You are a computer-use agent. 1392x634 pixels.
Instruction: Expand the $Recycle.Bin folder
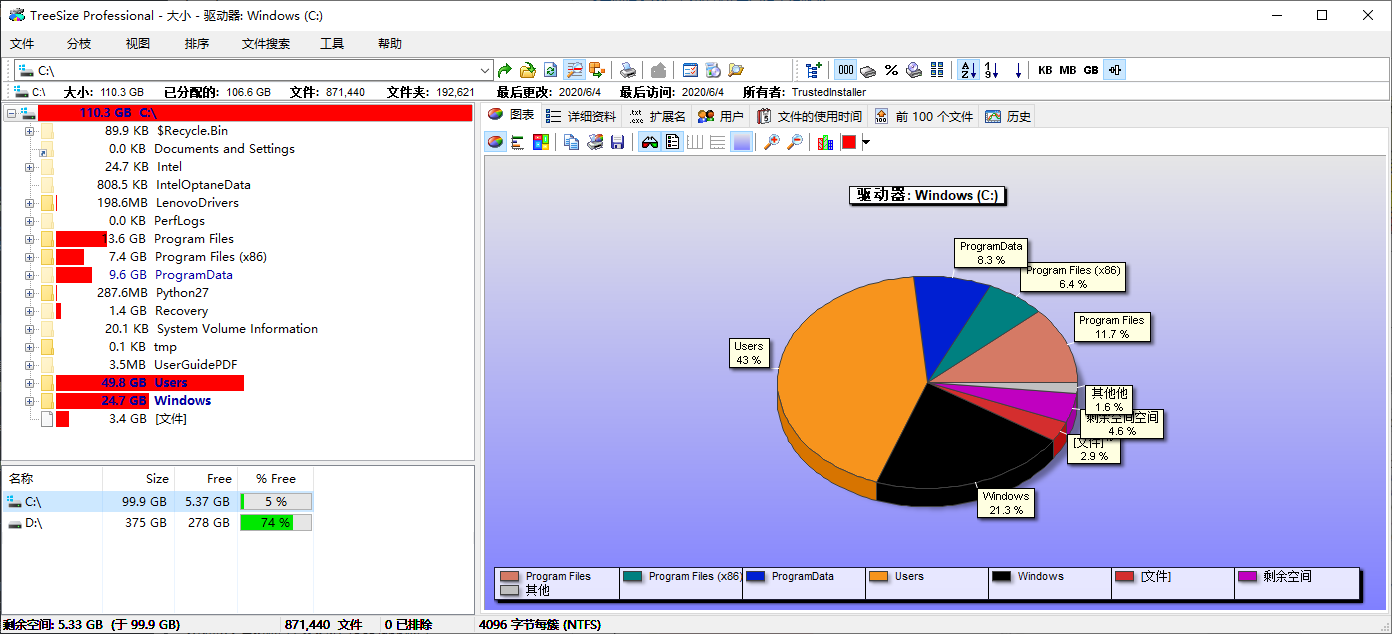point(29,131)
